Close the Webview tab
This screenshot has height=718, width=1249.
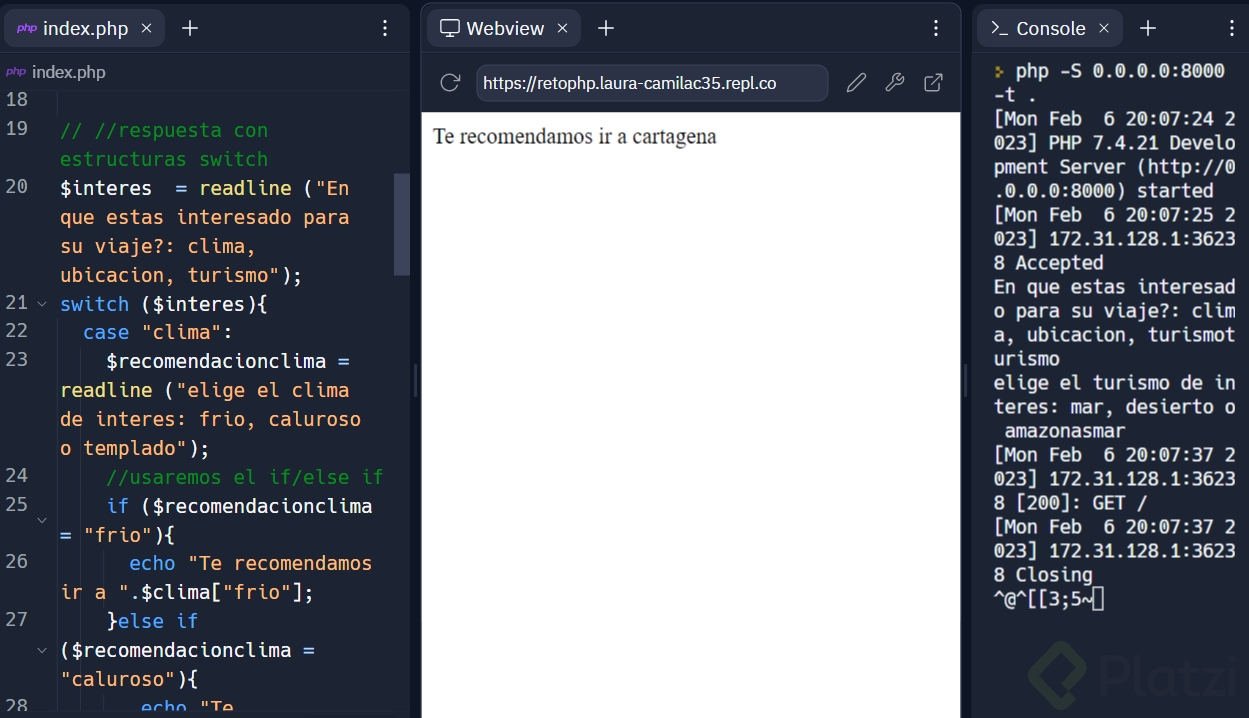tap(562, 28)
